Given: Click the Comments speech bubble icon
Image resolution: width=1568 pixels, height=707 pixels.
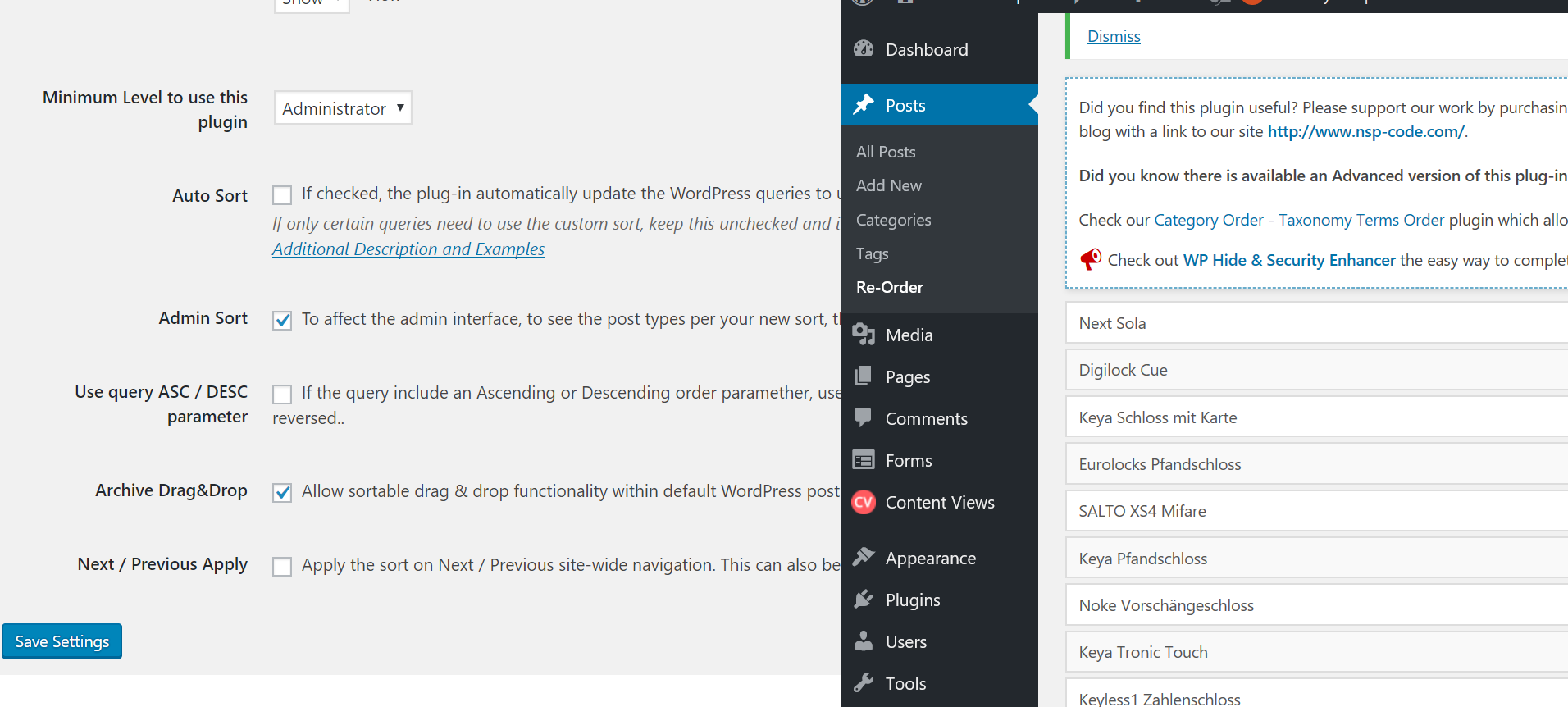Looking at the screenshot, I should [864, 417].
